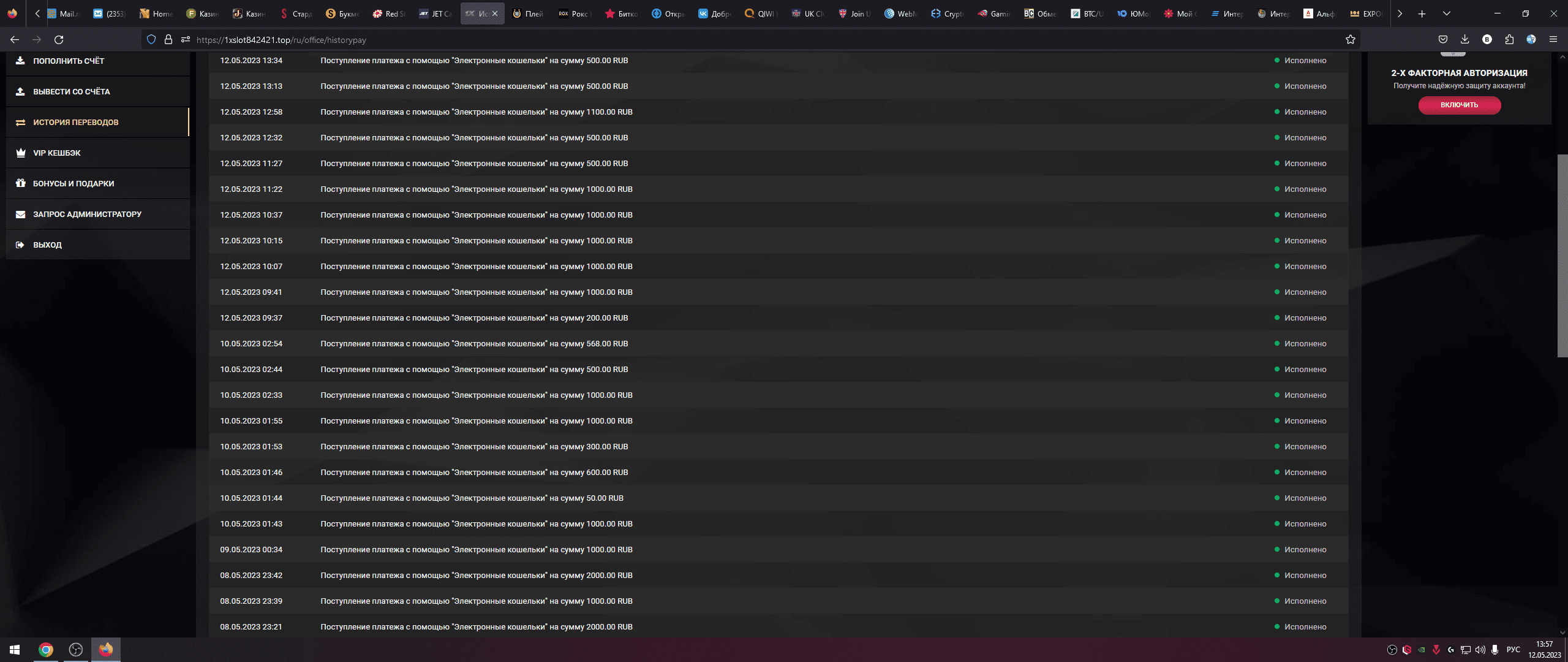The width and height of the screenshot is (1568, 662).
Task: Click the site padlock security icon
Action: click(x=168, y=40)
